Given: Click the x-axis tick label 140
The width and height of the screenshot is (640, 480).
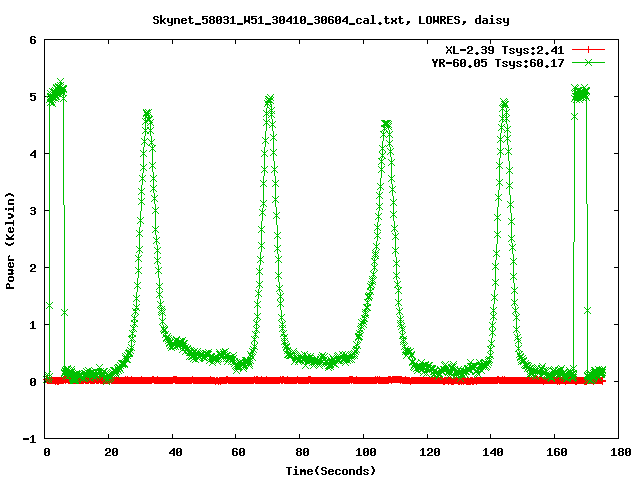Looking at the screenshot, I should 493,452.
